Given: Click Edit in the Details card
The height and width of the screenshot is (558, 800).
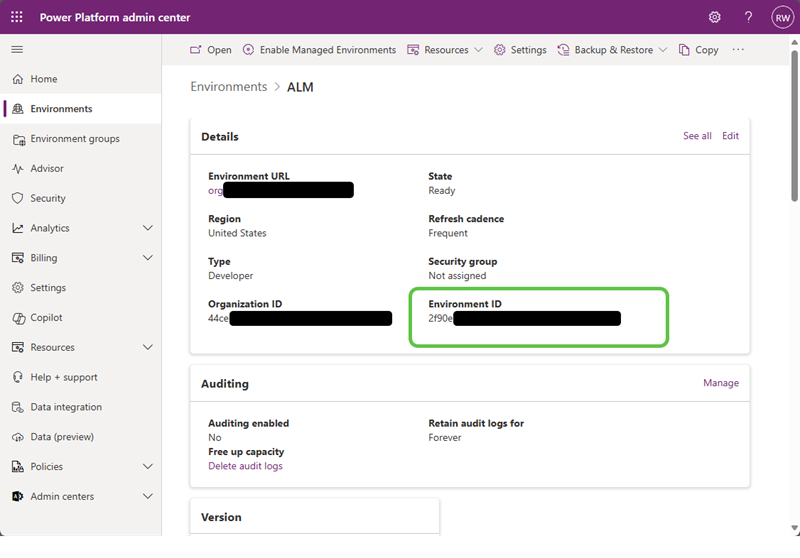Looking at the screenshot, I should pyautogui.click(x=730, y=136).
